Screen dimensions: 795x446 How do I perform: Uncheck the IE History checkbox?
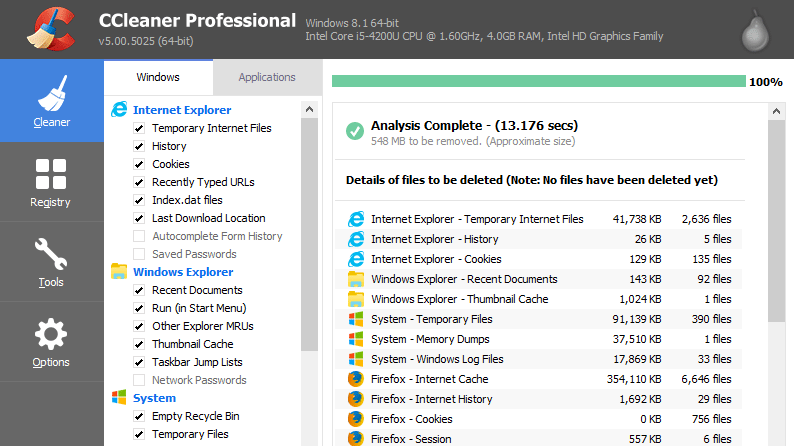point(139,146)
